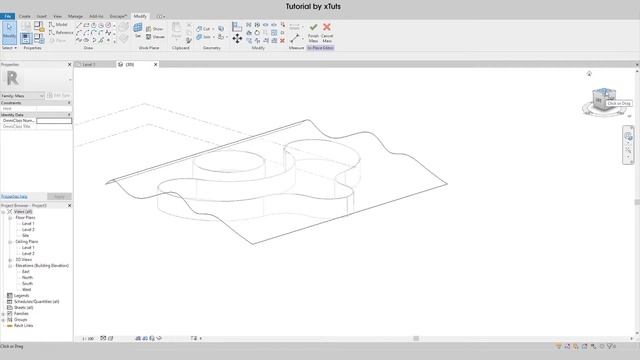The height and width of the screenshot is (360, 640).
Task: Expand the Groups tree node
Action: pos(3,320)
